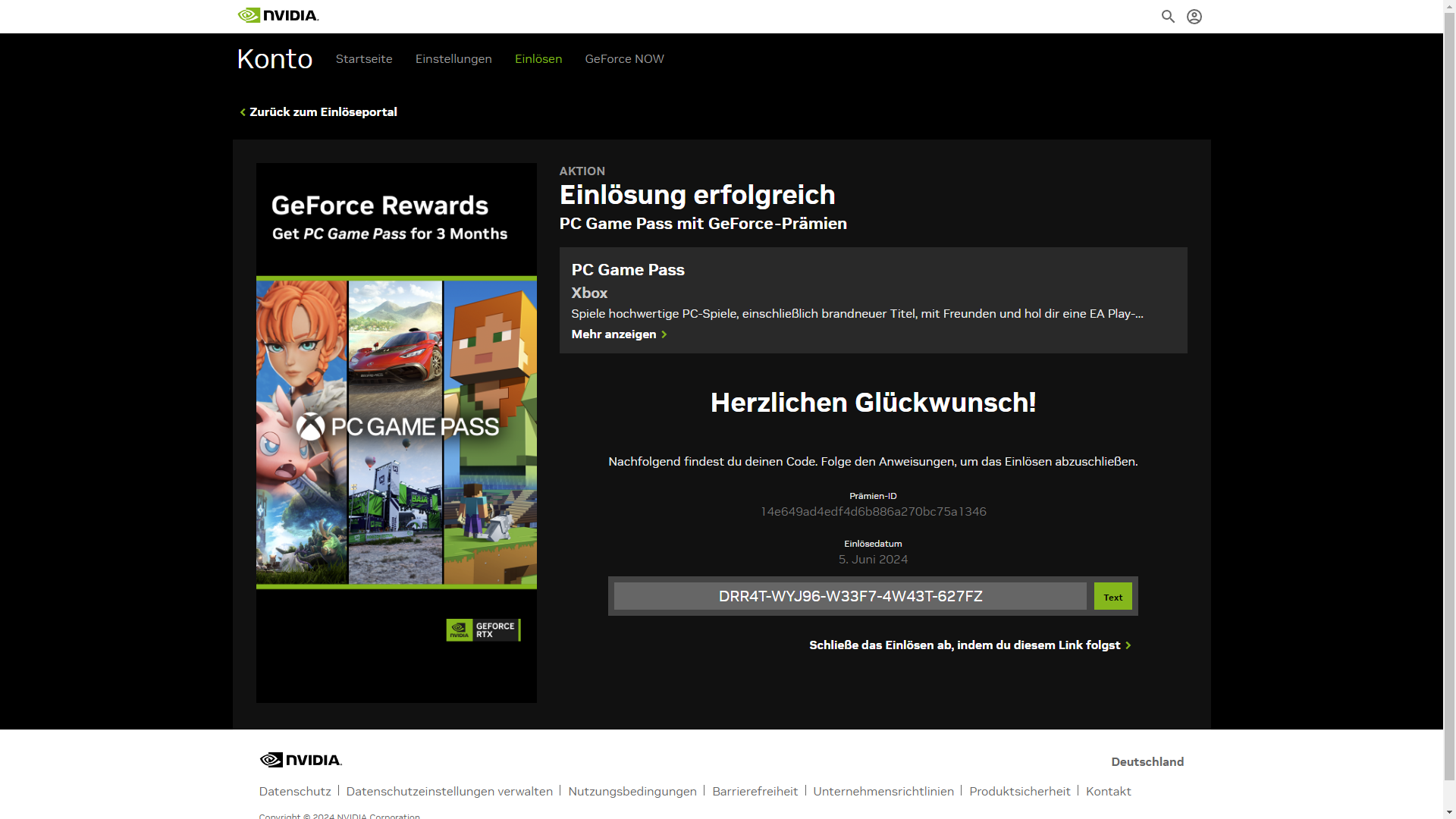Go to Startseite tab
Screen dimensions: 1456x819
tap(364, 59)
